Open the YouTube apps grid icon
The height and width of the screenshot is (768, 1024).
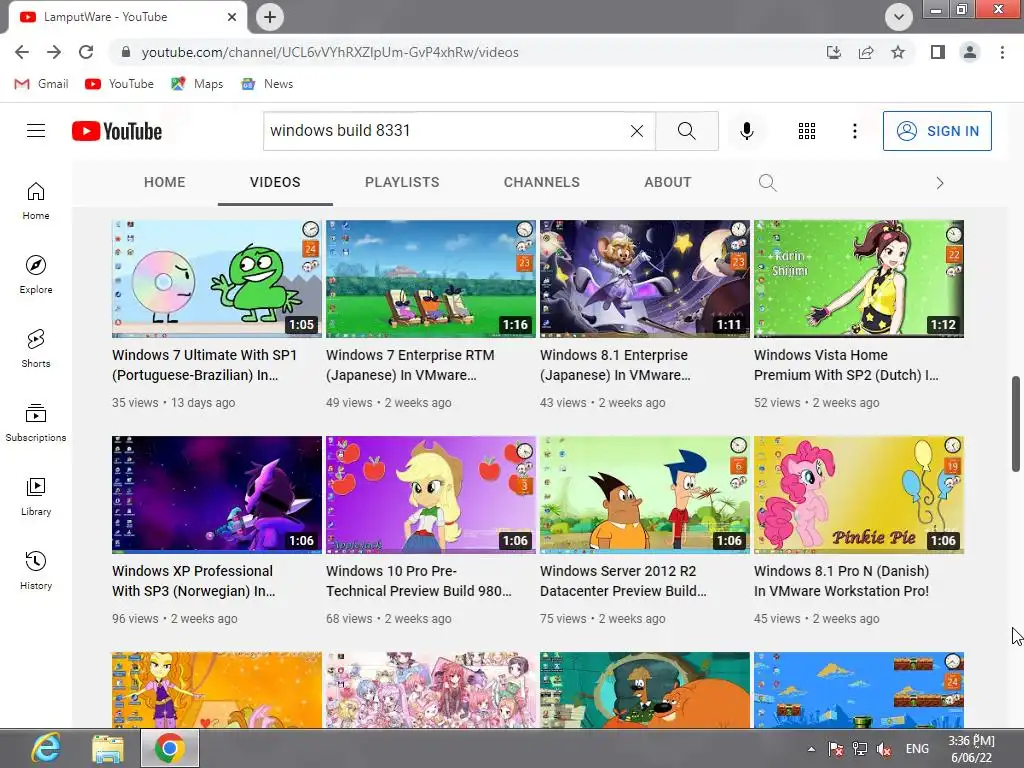(807, 131)
